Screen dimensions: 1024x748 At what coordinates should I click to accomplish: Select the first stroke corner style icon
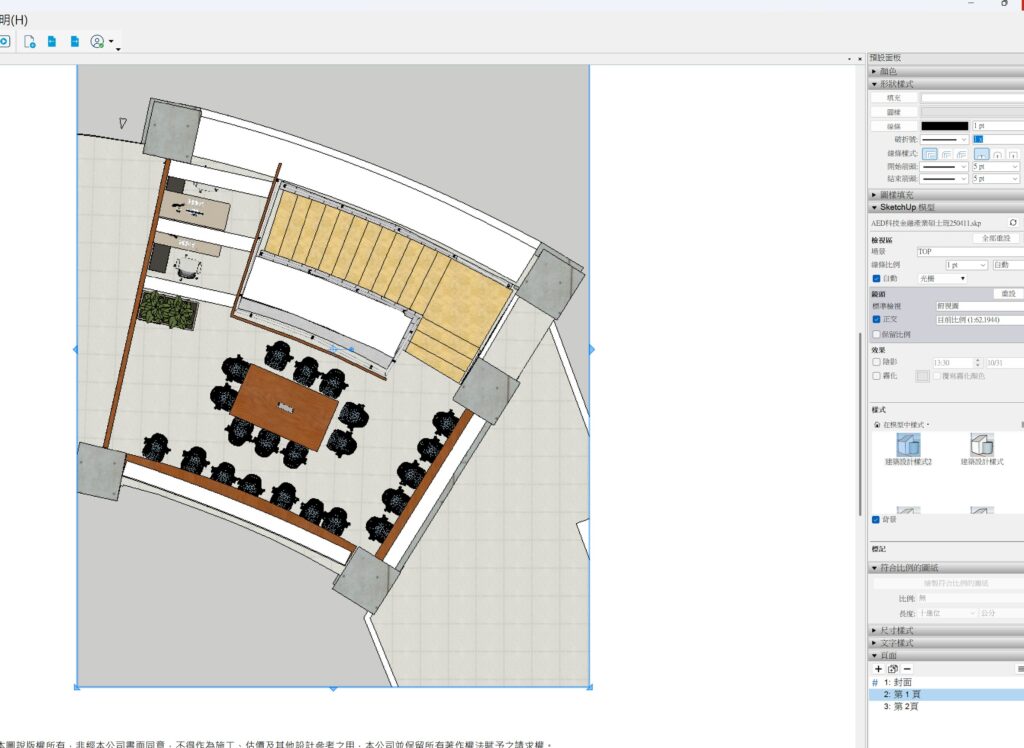pos(930,154)
